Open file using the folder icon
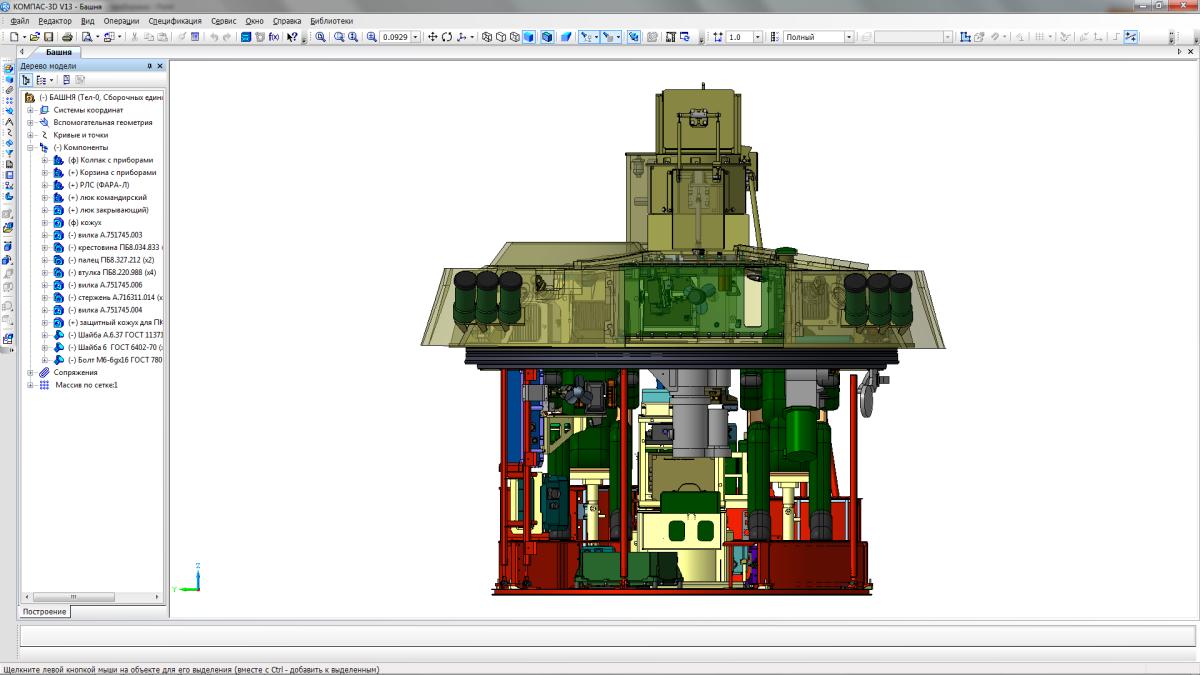Viewport: 1200px width, 675px height. click(34, 37)
